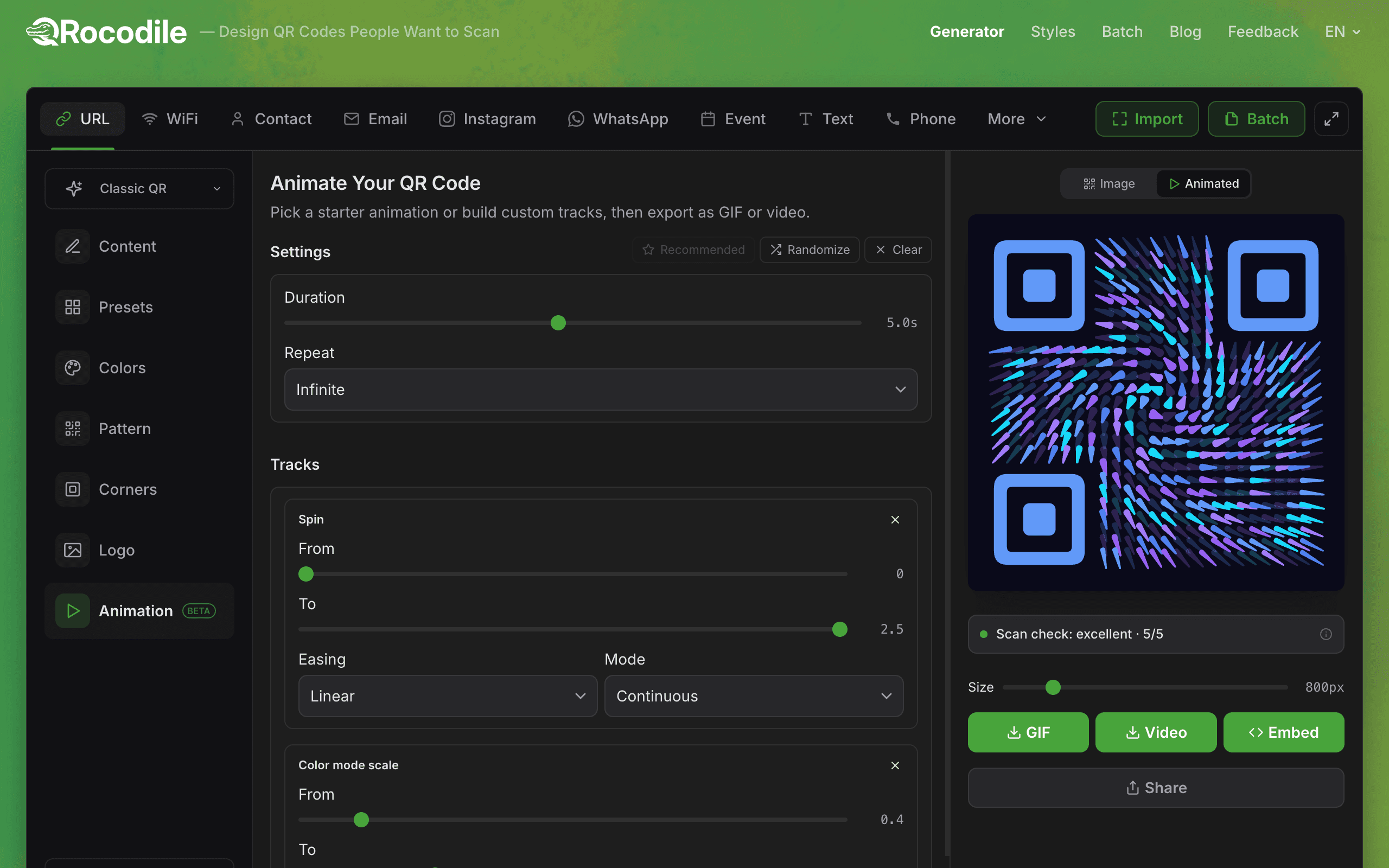Click the QR icon beside Pattern
Viewport: 1389px width, 868px height.
tap(73, 429)
